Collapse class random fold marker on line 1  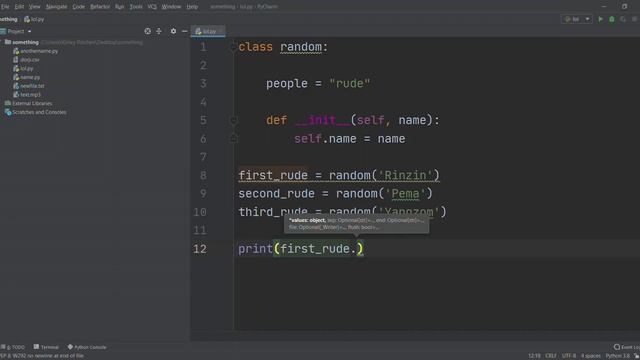[x=233, y=47]
